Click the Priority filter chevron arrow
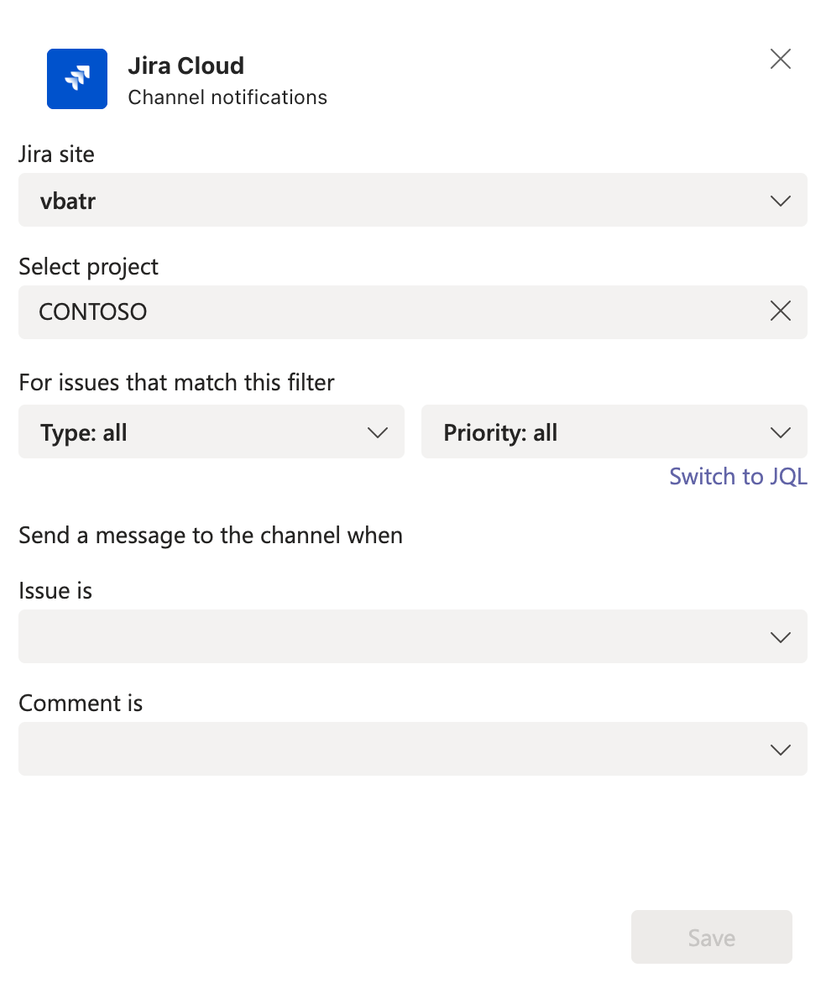The width and height of the screenshot is (831, 999). click(x=780, y=432)
